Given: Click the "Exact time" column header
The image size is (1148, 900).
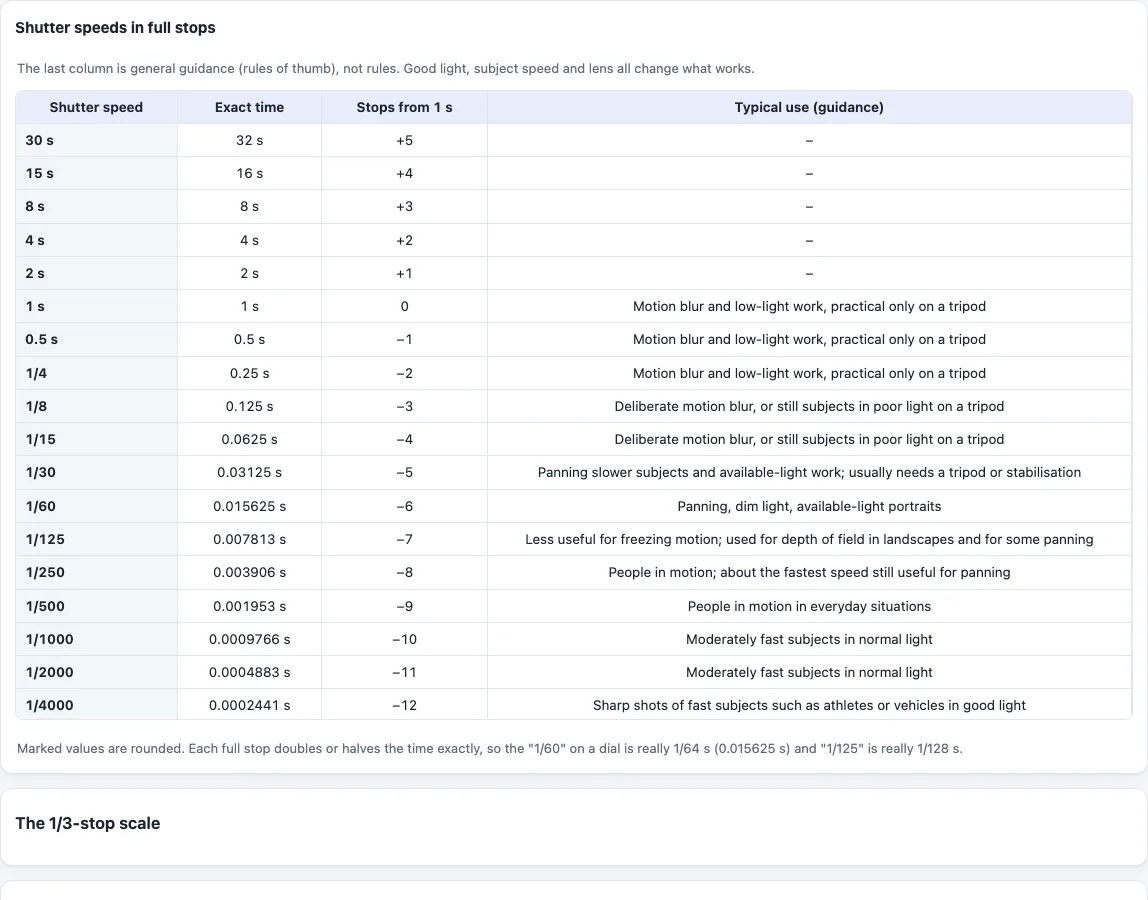Looking at the screenshot, I should click(x=249, y=107).
